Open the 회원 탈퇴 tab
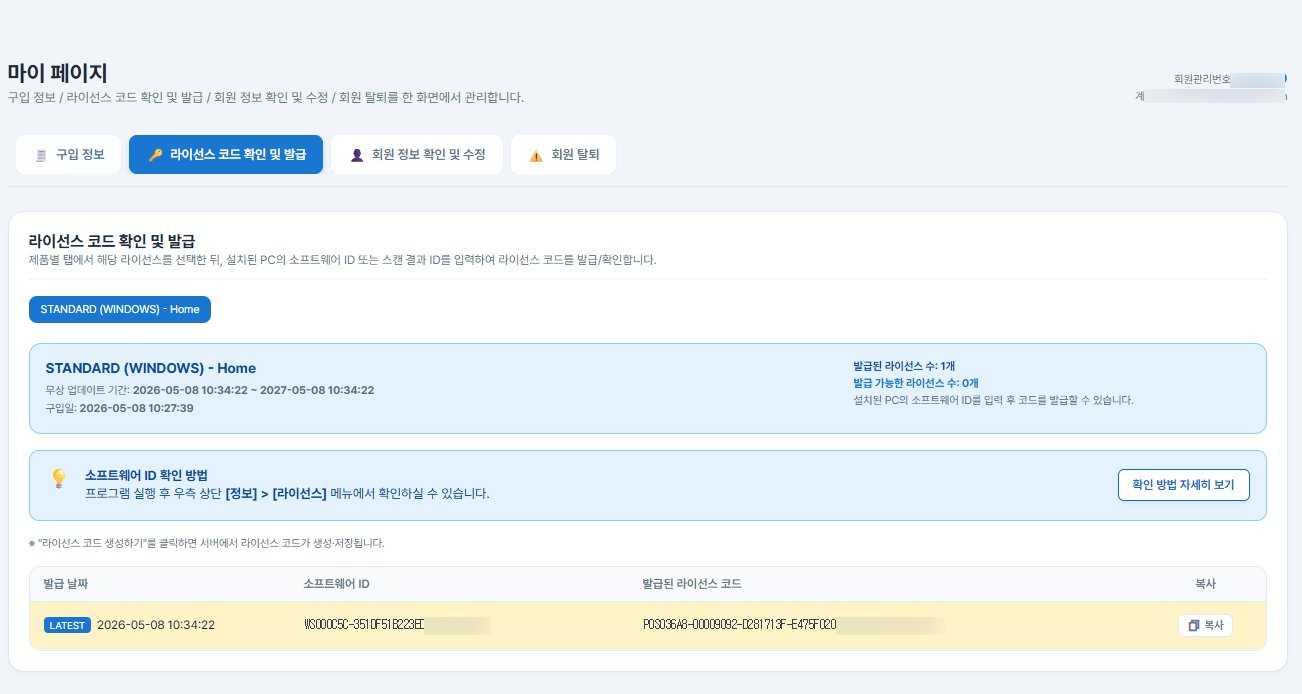 pyautogui.click(x=563, y=155)
